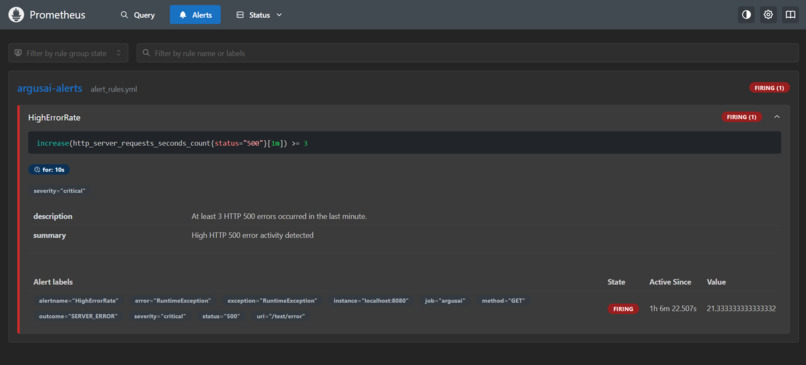Screen dimensions: 806x365
Task: Click the Active Since column header
Action: coord(670,282)
